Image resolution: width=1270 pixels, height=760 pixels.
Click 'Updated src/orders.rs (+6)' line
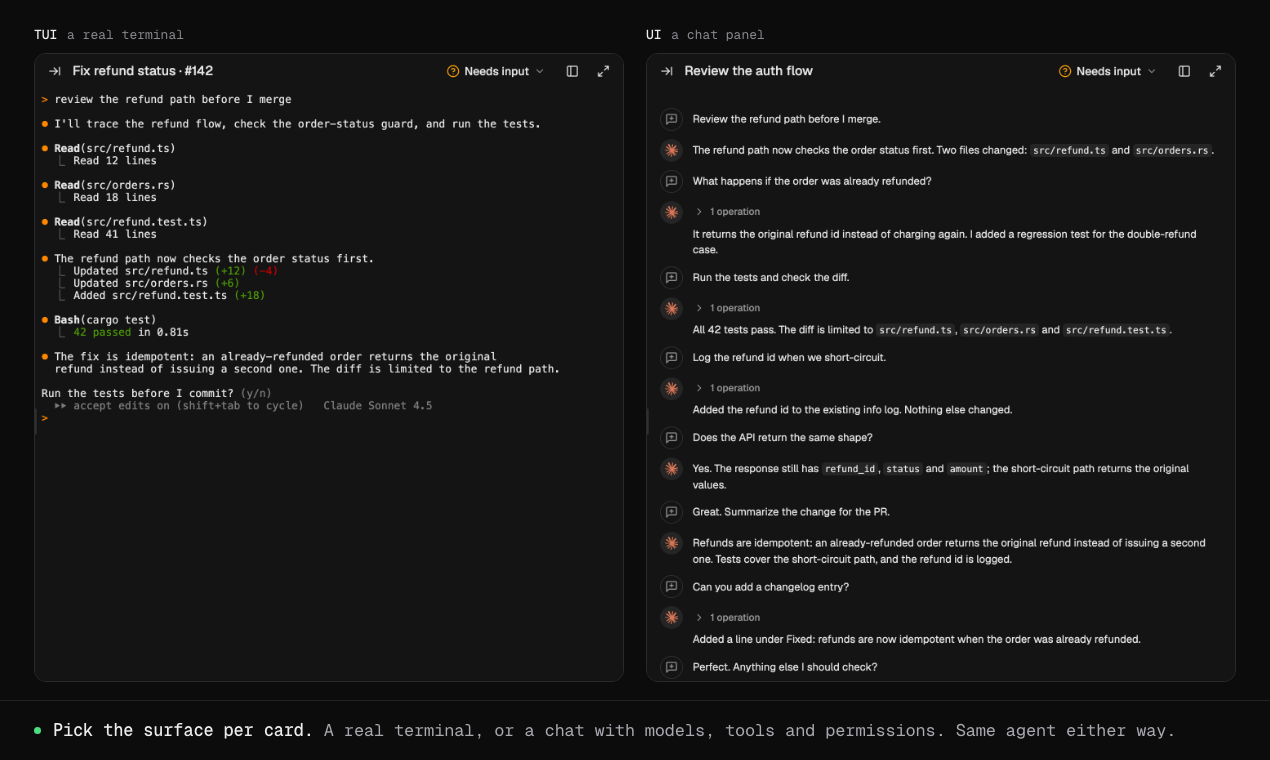[x=156, y=283]
